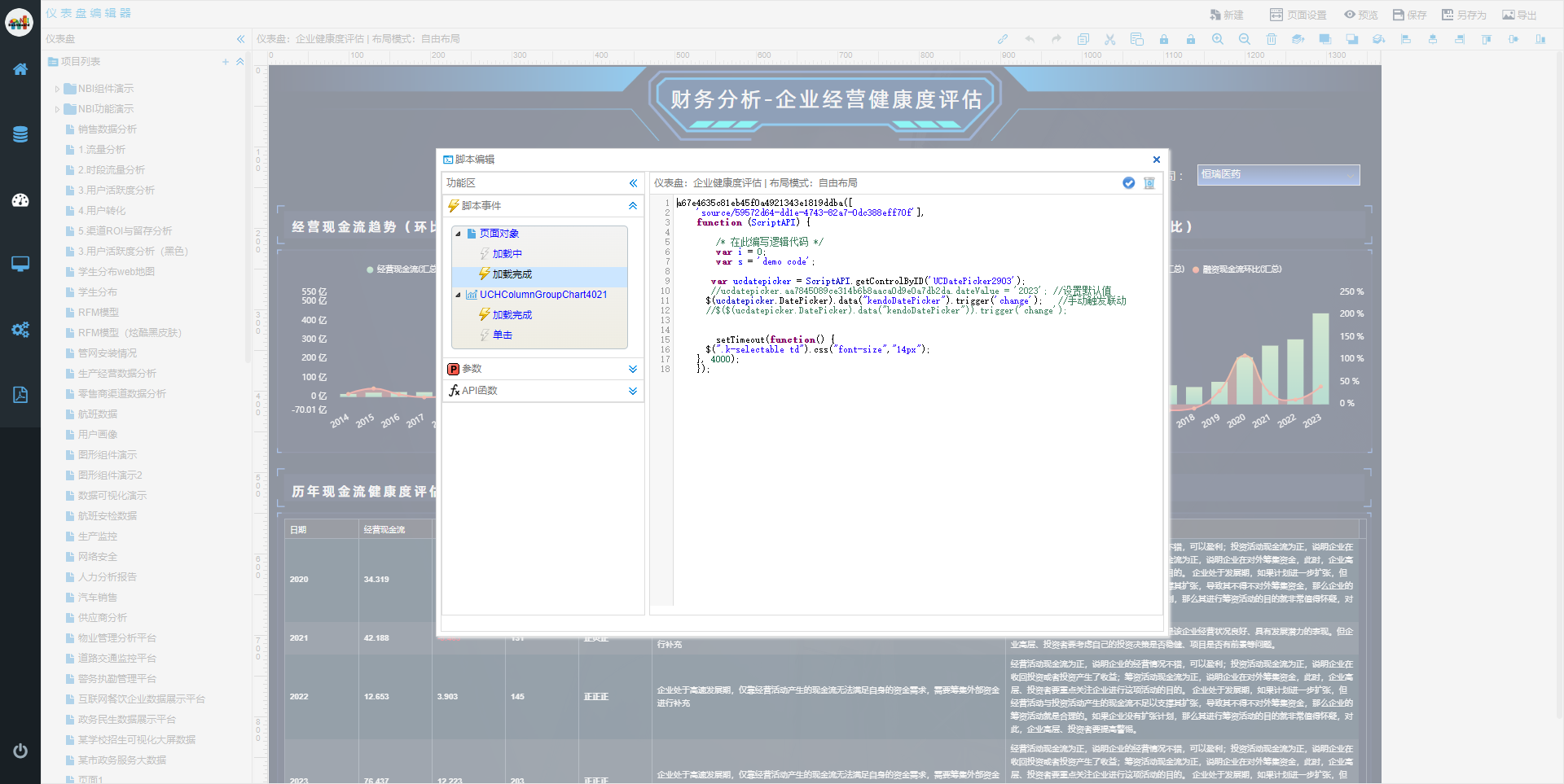Open 警务执勤管理平台 in project list
Viewport: 1564px width, 784px height.
pos(117,679)
